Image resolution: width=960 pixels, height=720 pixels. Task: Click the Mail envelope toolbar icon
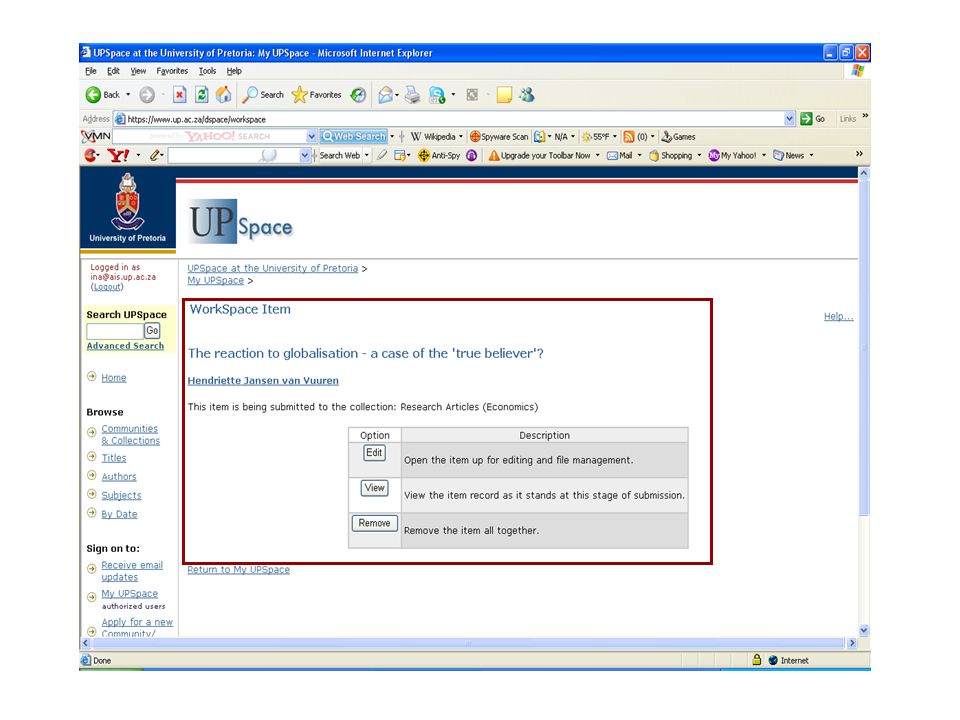[x=385, y=95]
